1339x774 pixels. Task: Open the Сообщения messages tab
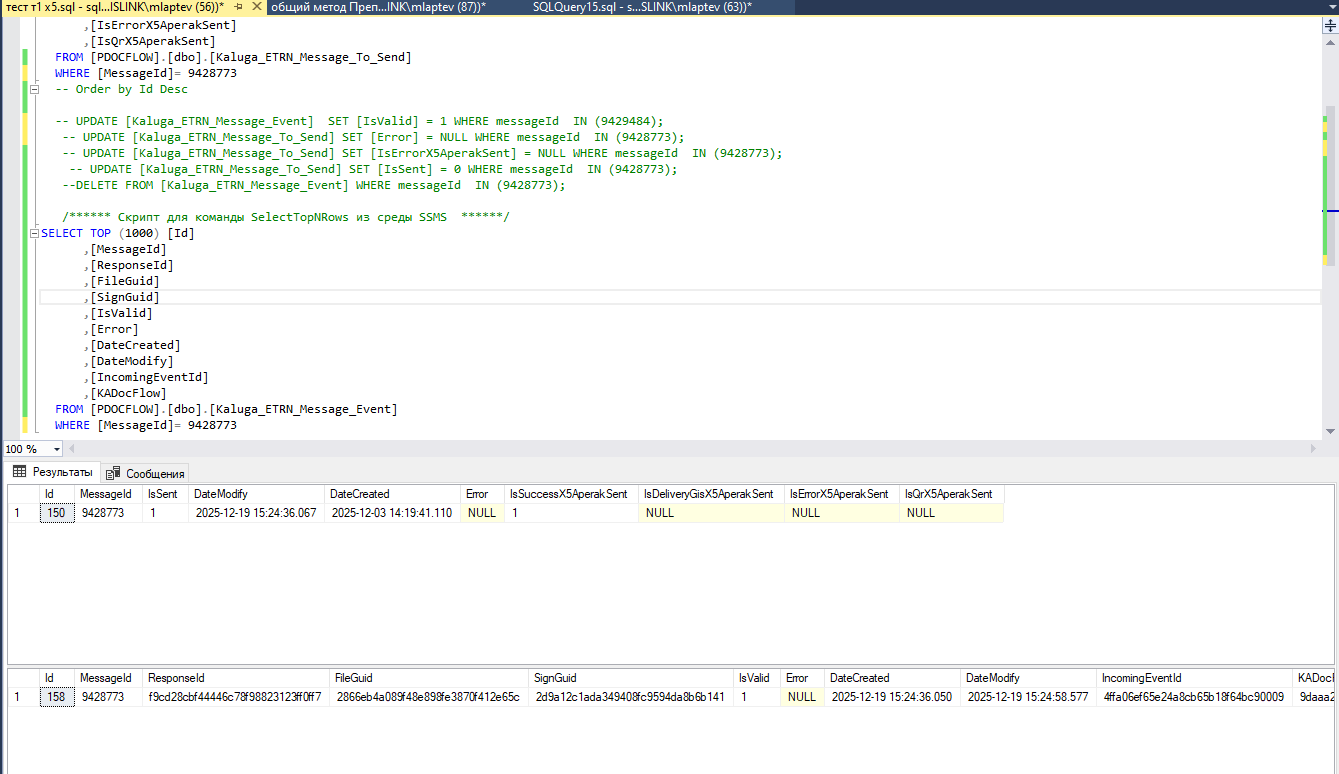(145, 473)
